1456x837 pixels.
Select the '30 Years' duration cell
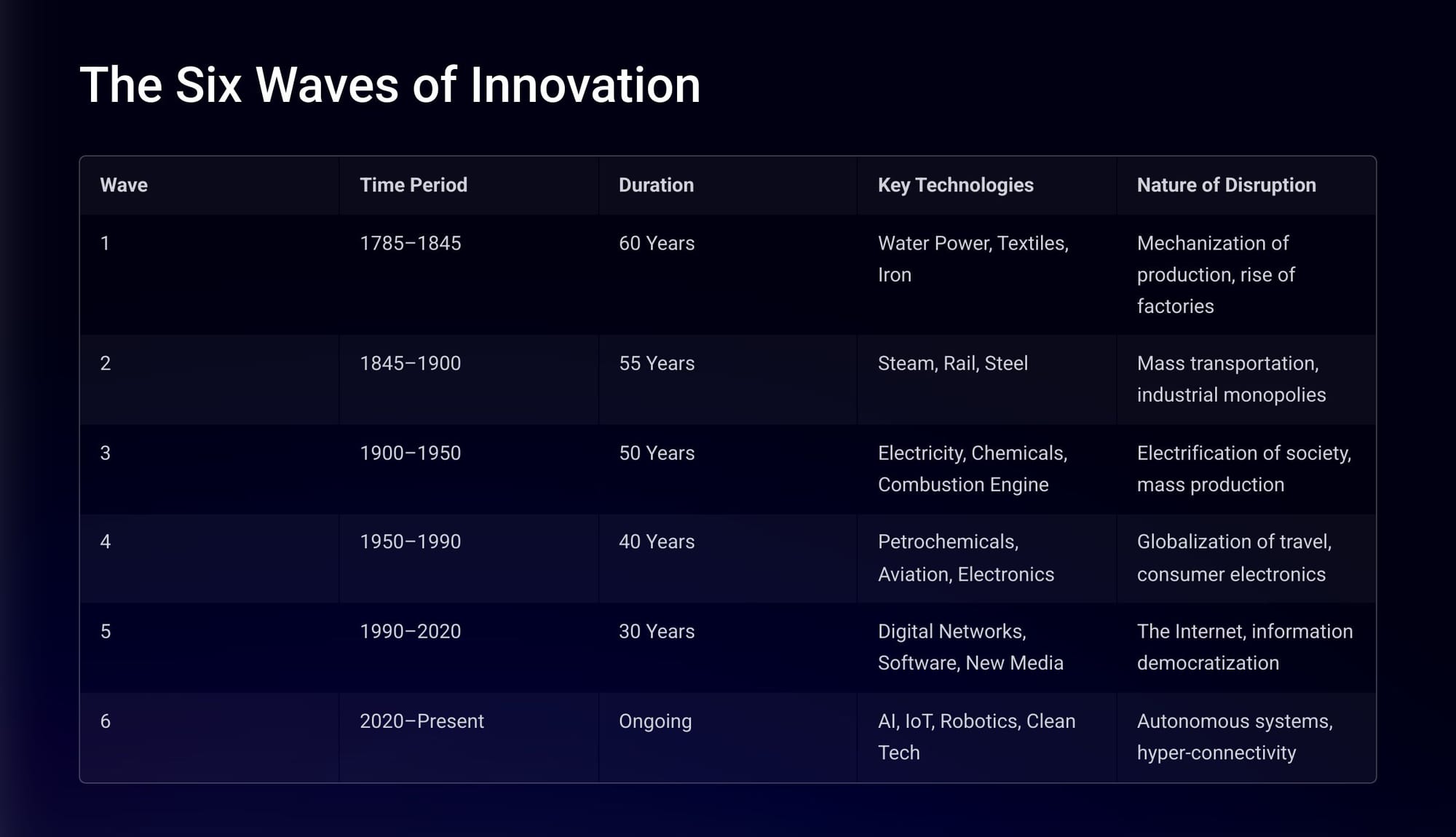click(728, 648)
